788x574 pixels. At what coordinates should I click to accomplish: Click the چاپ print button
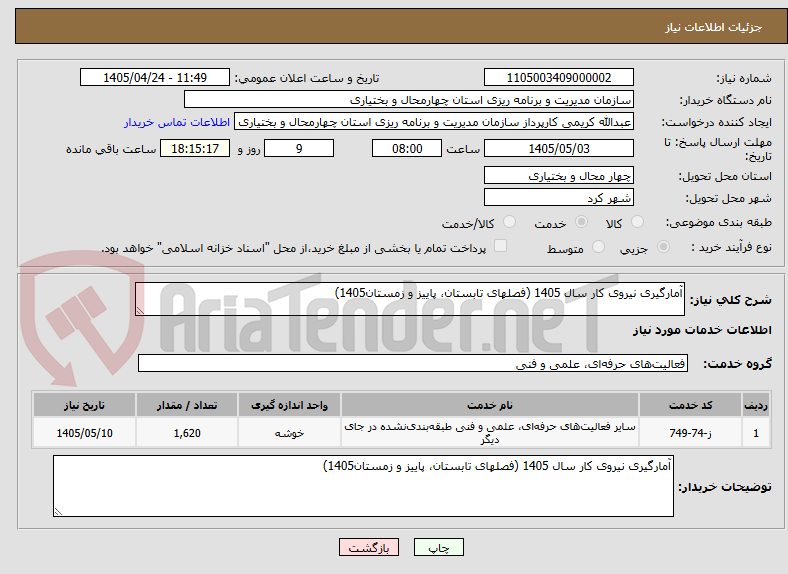coord(439,547)
